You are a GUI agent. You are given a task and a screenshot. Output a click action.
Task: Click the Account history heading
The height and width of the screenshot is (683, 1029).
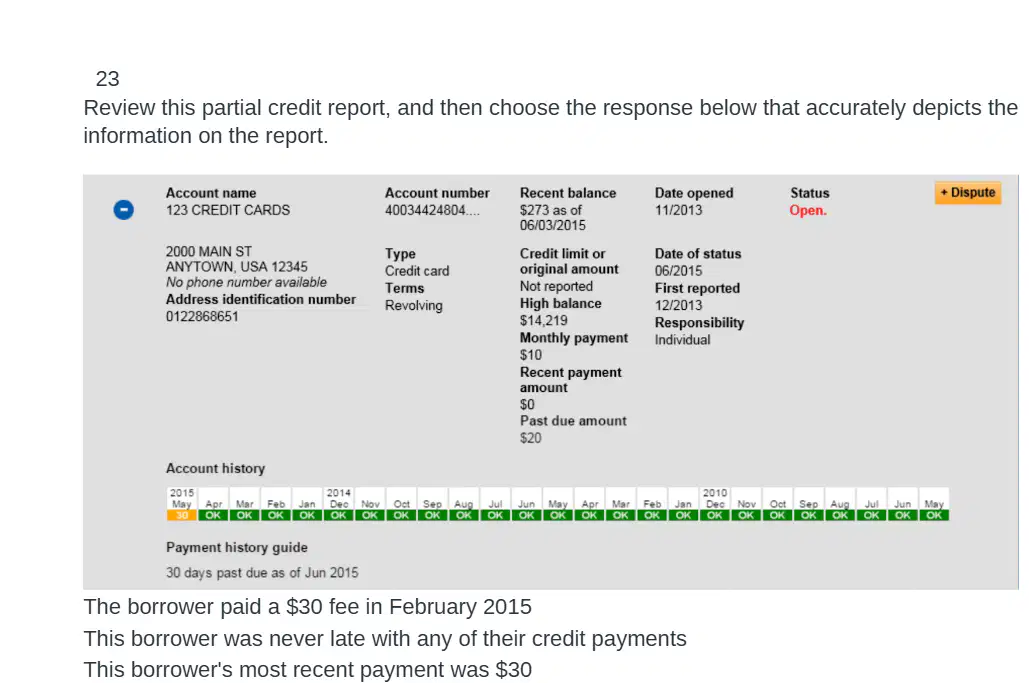click(x=215, y=468)
